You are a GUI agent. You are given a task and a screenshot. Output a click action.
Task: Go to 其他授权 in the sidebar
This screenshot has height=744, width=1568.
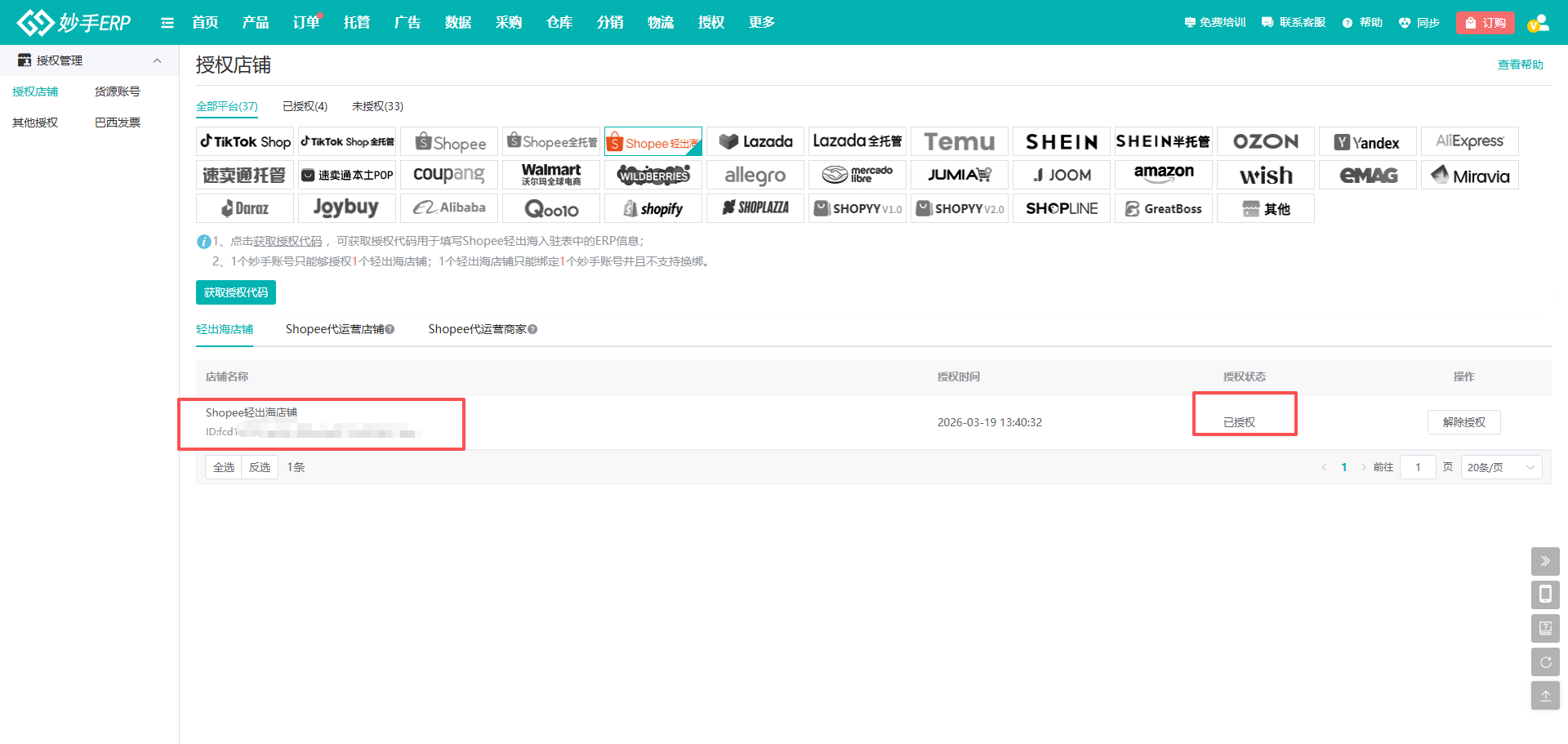(35, 123)
